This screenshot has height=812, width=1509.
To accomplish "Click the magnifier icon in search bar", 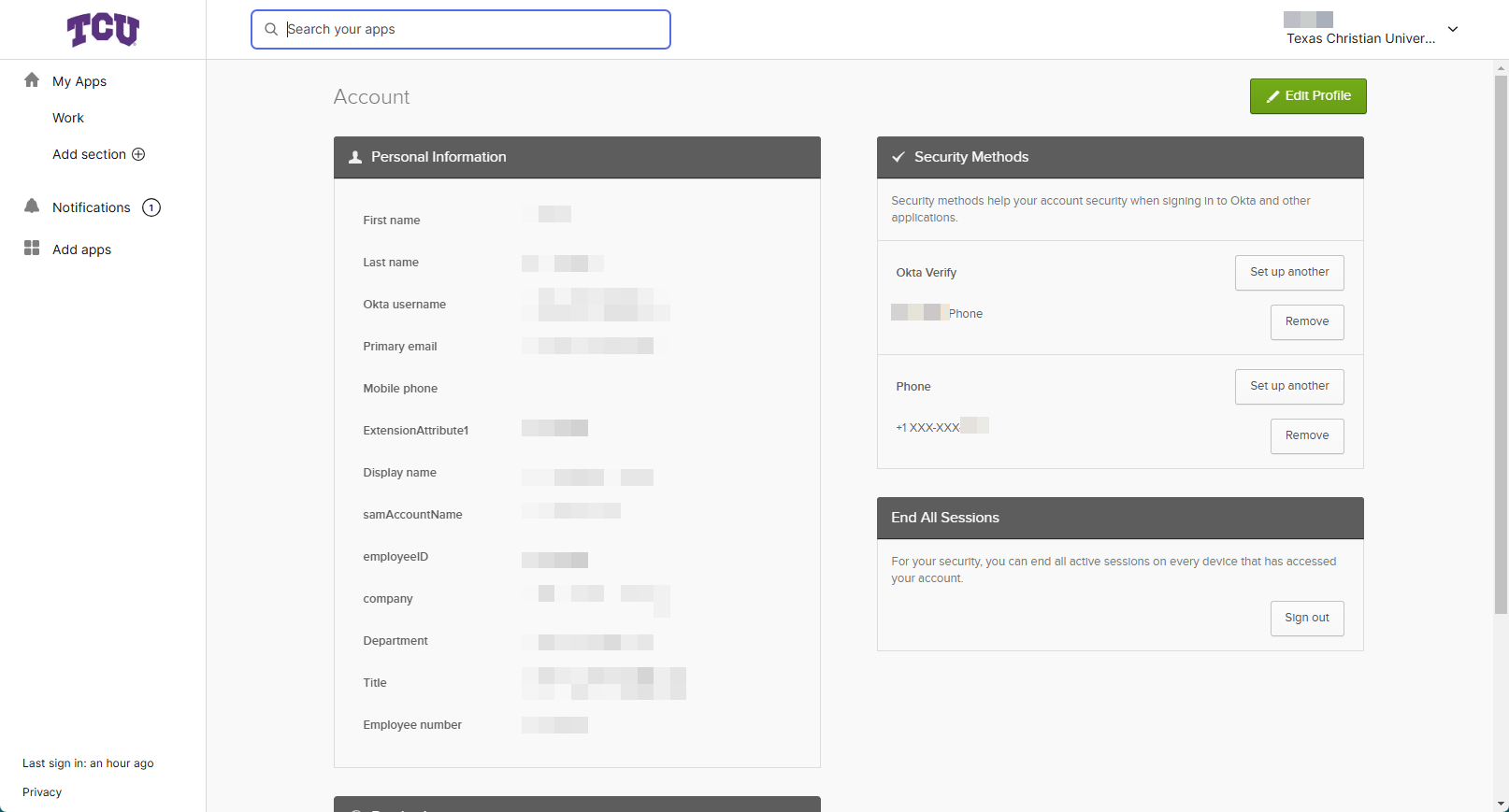I will pos(271,29).
